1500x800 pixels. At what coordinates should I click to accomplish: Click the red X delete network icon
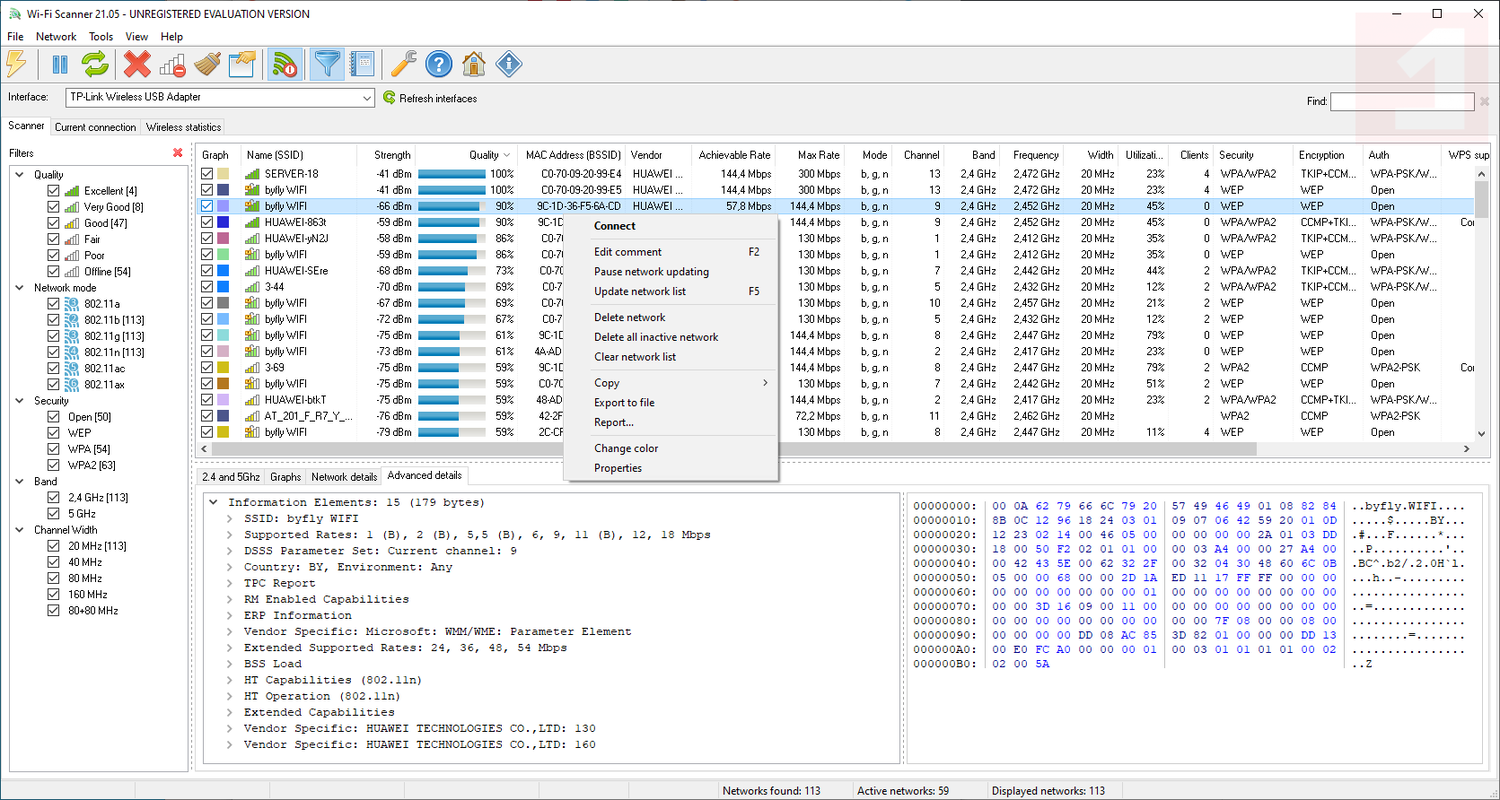[137, 64]
